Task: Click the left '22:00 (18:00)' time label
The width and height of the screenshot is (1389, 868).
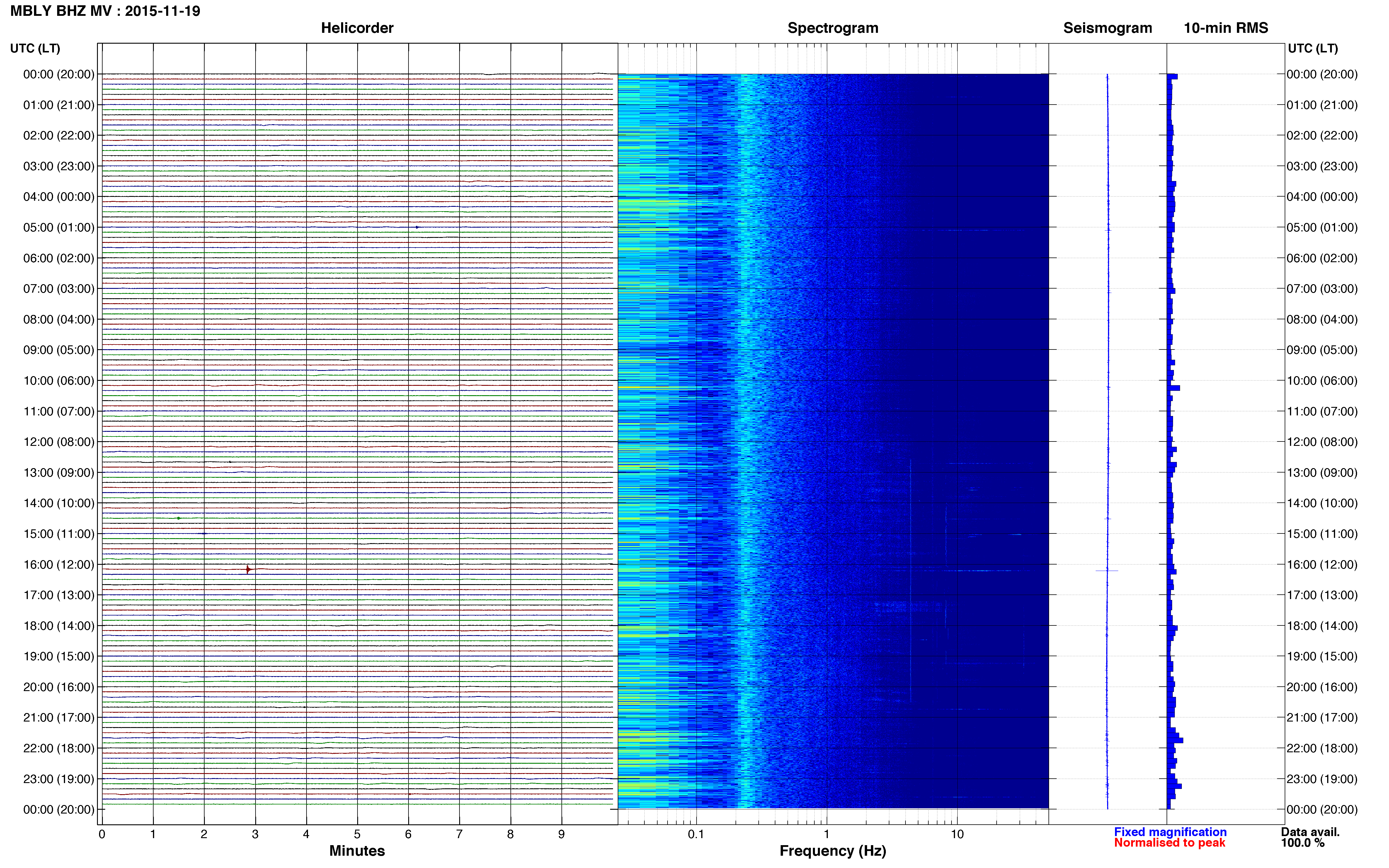Action: tap(59, 748)
